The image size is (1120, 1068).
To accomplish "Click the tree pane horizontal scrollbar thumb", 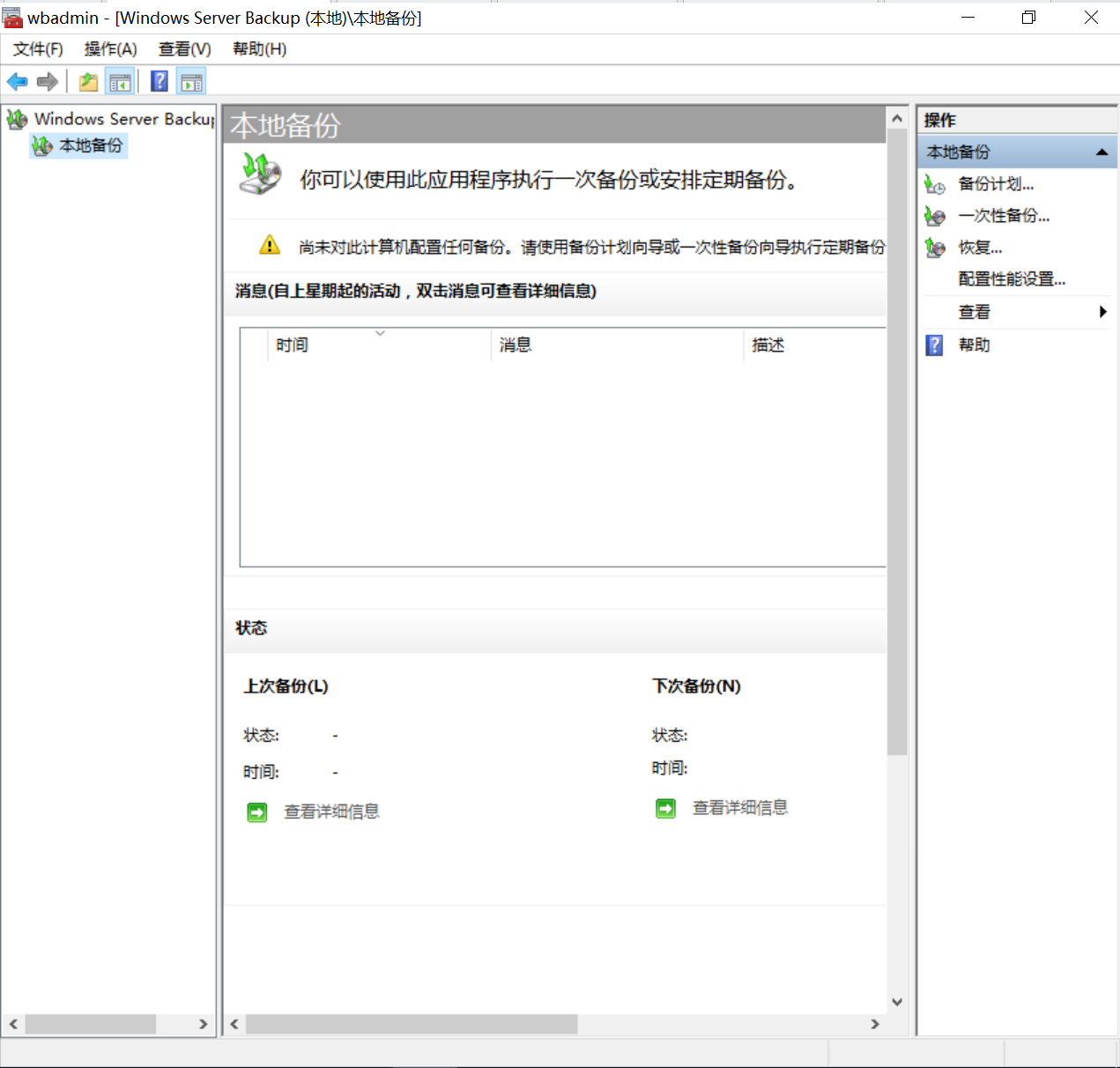I will [x=91, y=1024].
